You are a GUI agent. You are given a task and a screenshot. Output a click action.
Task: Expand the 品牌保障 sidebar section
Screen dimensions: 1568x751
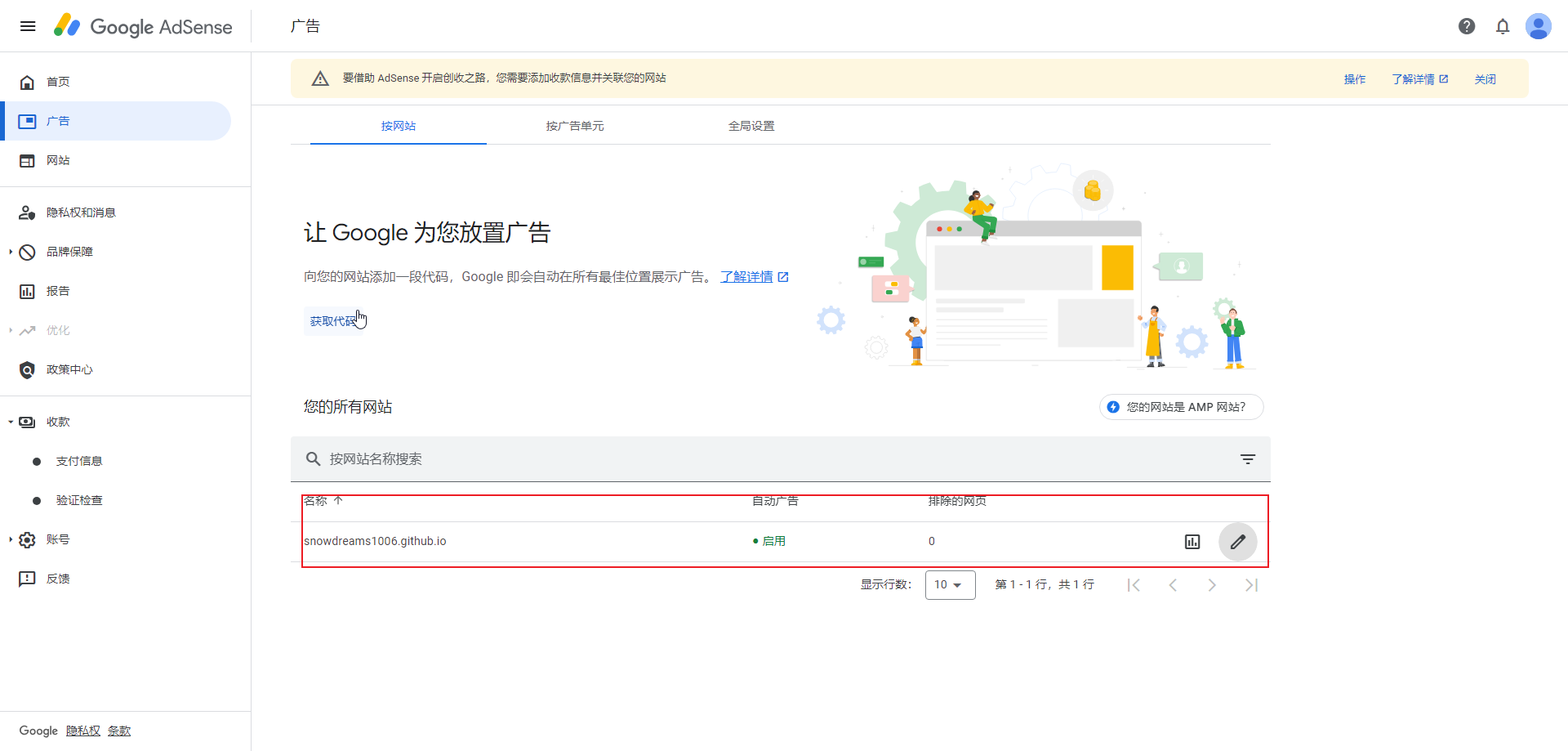click(69, 252)
